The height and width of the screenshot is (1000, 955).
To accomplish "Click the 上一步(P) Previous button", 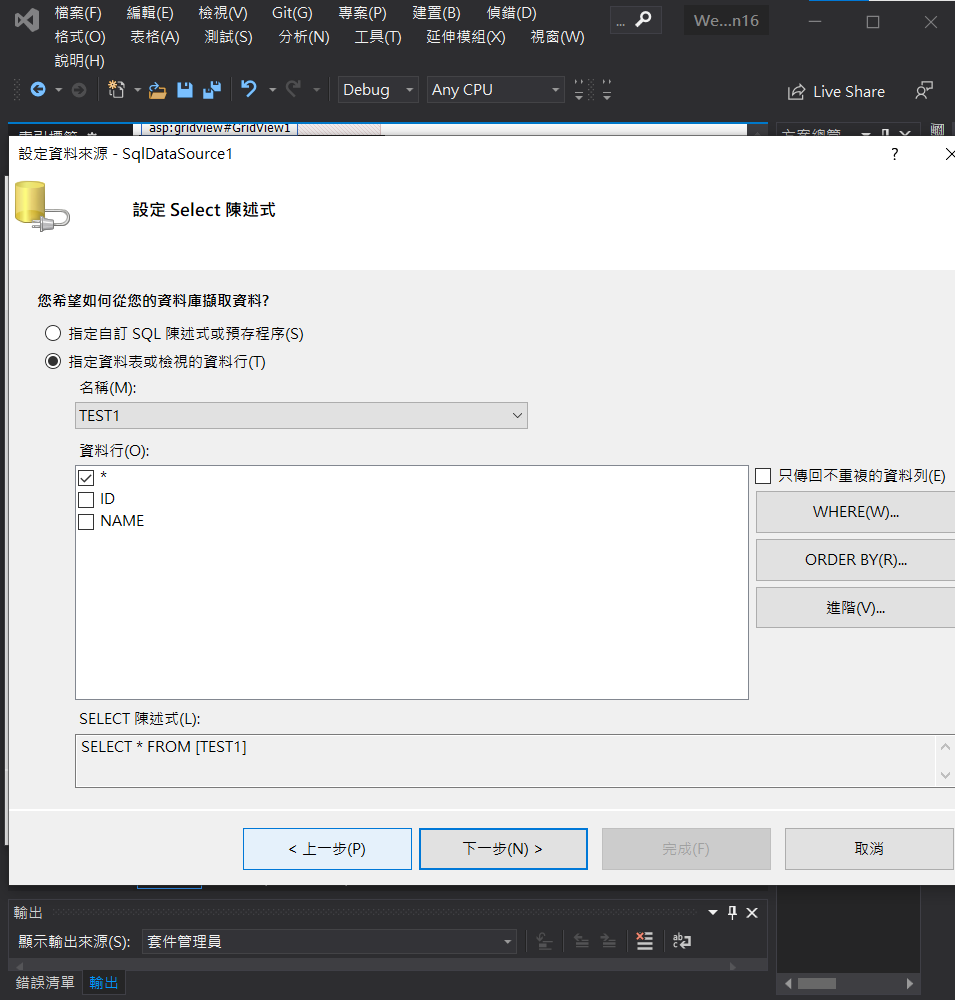I will pyautogui.click(x=327, y=849).
